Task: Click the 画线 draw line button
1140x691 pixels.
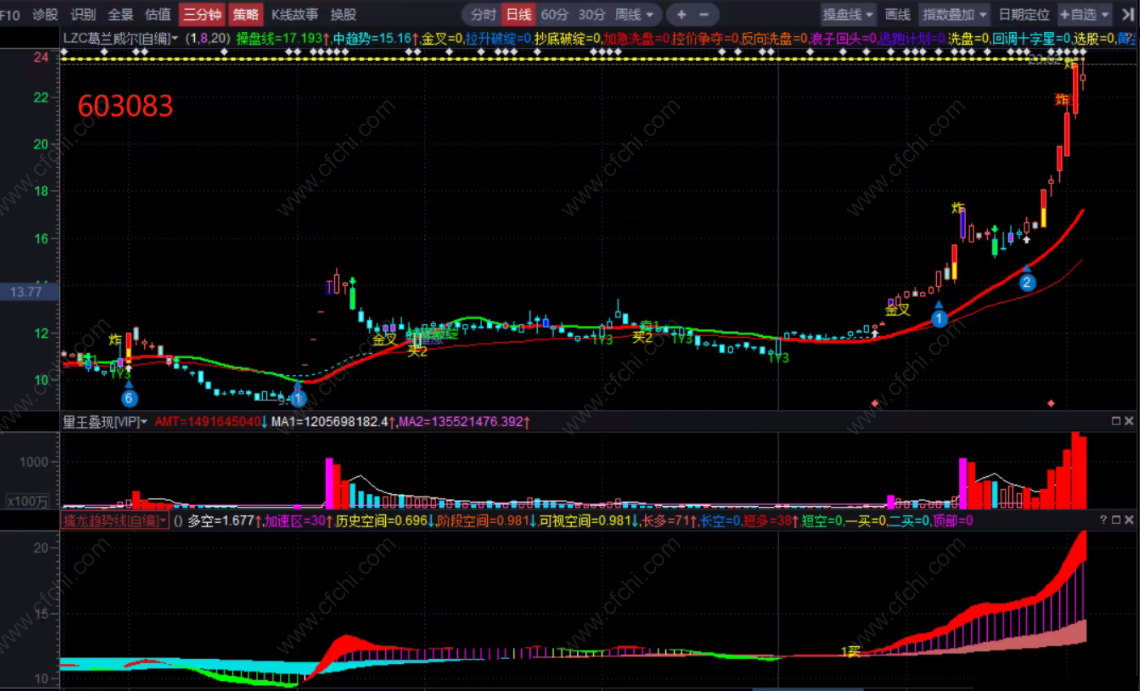Action: tap(897, 15)
